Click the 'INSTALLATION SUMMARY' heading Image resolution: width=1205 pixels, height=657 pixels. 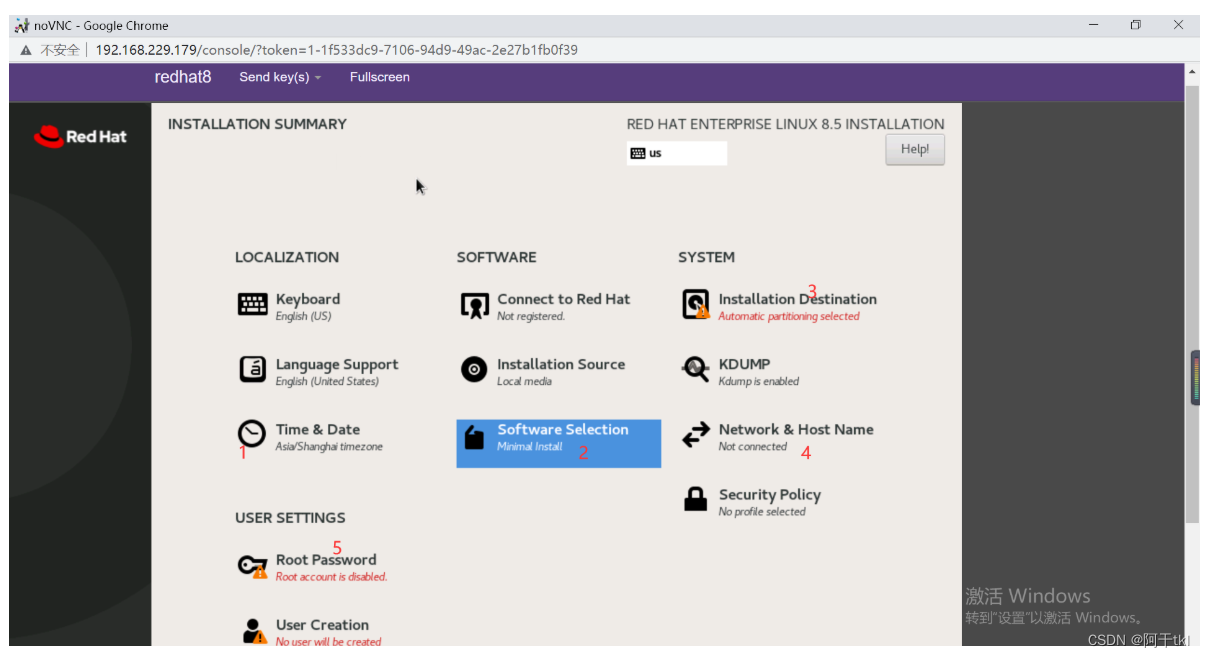[257, 124]
